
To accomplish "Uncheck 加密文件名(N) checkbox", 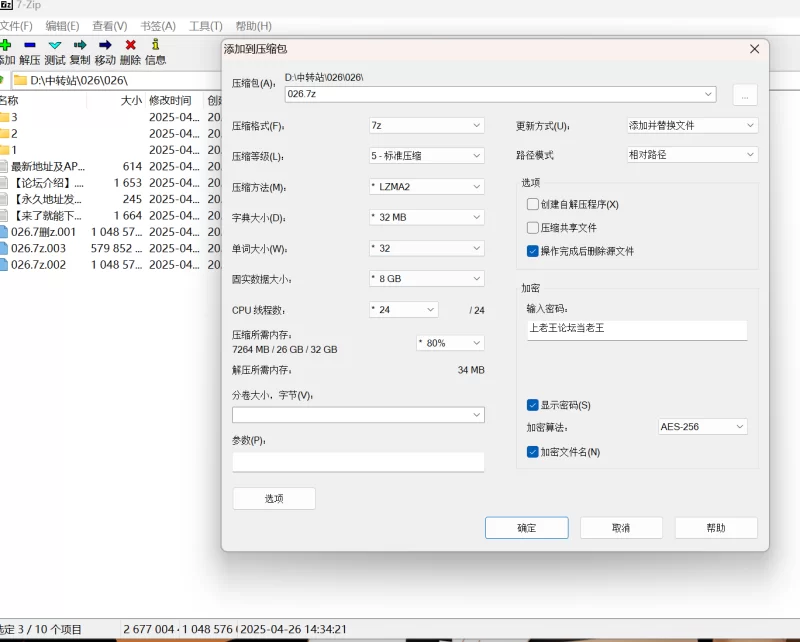I will tap(533, 452).
